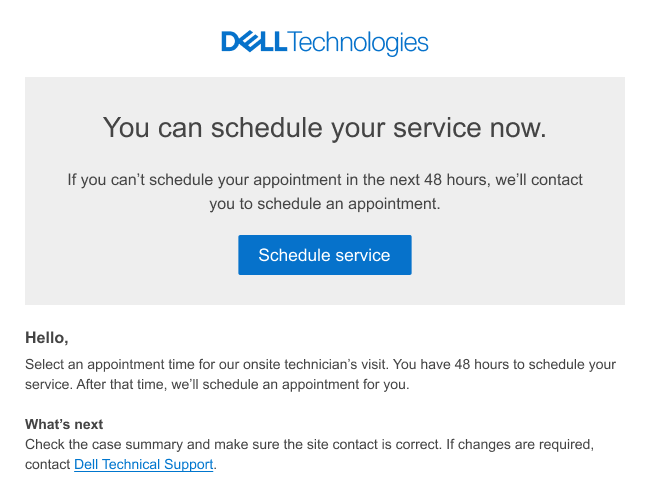Click the sentence "Check the case summary"
Screen dimensions: 650x496
233,445
